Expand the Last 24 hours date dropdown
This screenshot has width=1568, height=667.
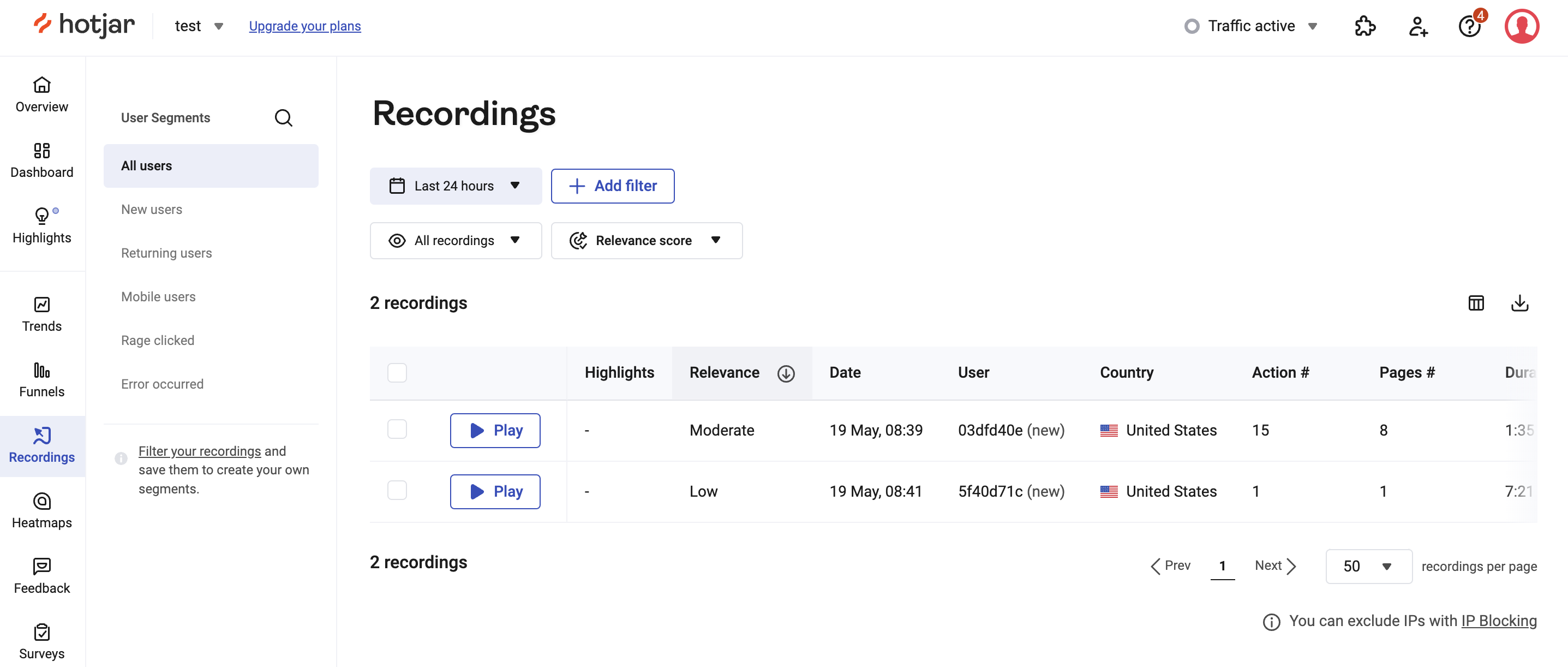click(x=456, y=186)
